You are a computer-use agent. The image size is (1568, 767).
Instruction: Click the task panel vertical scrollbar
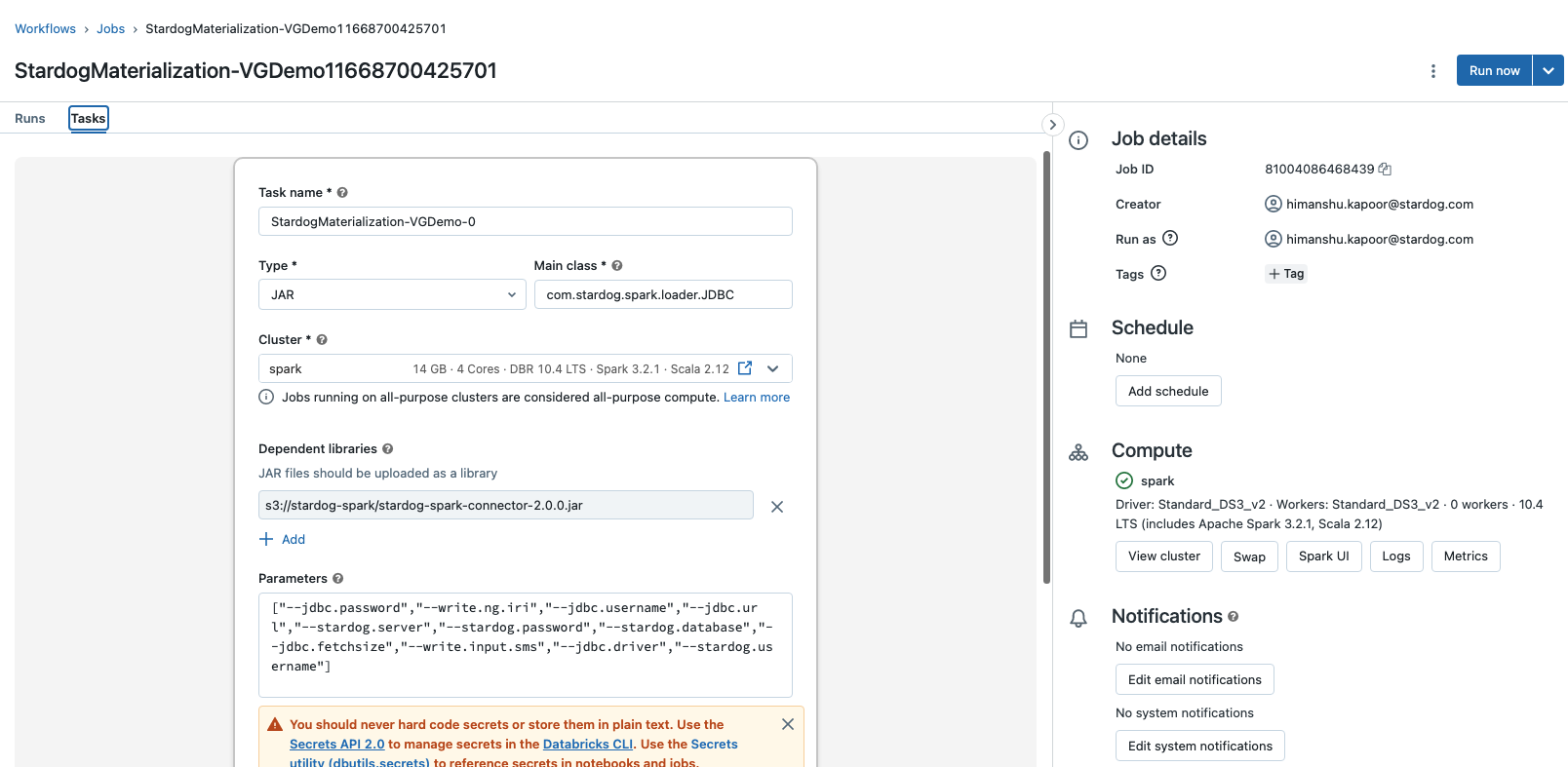click(1046, 366)
